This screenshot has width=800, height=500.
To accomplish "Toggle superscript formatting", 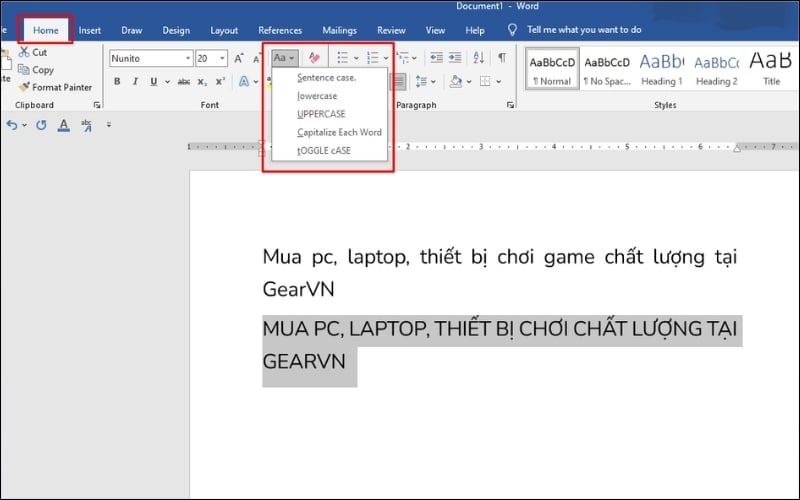I will [220, 82].
